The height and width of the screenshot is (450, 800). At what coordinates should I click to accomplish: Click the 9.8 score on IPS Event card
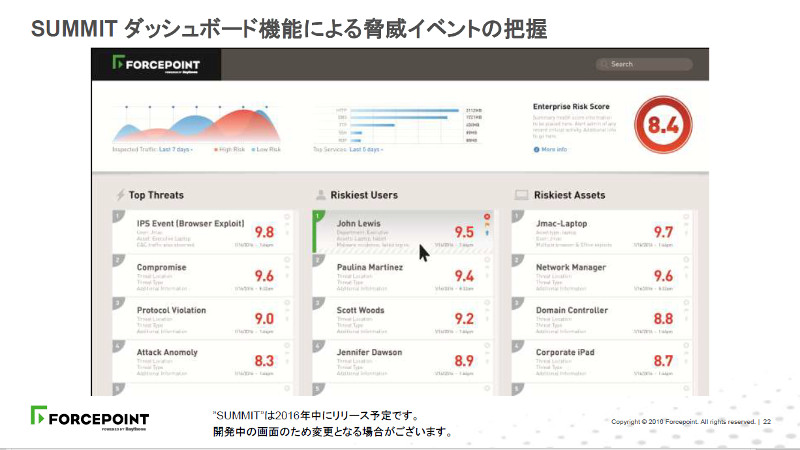(x=264, y=232)
